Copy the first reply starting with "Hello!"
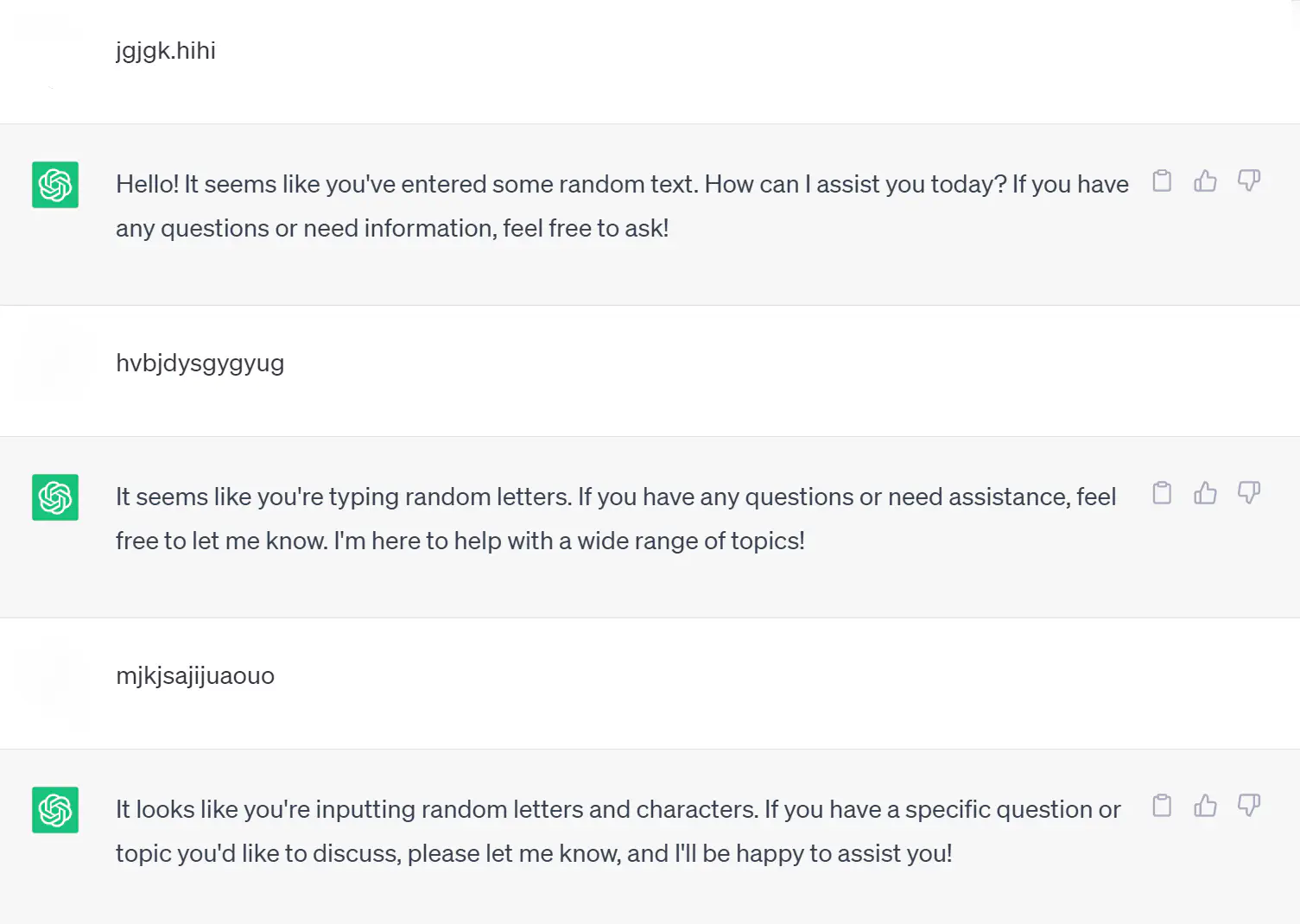This screenshot has width=1300, height=924. 1162,180
